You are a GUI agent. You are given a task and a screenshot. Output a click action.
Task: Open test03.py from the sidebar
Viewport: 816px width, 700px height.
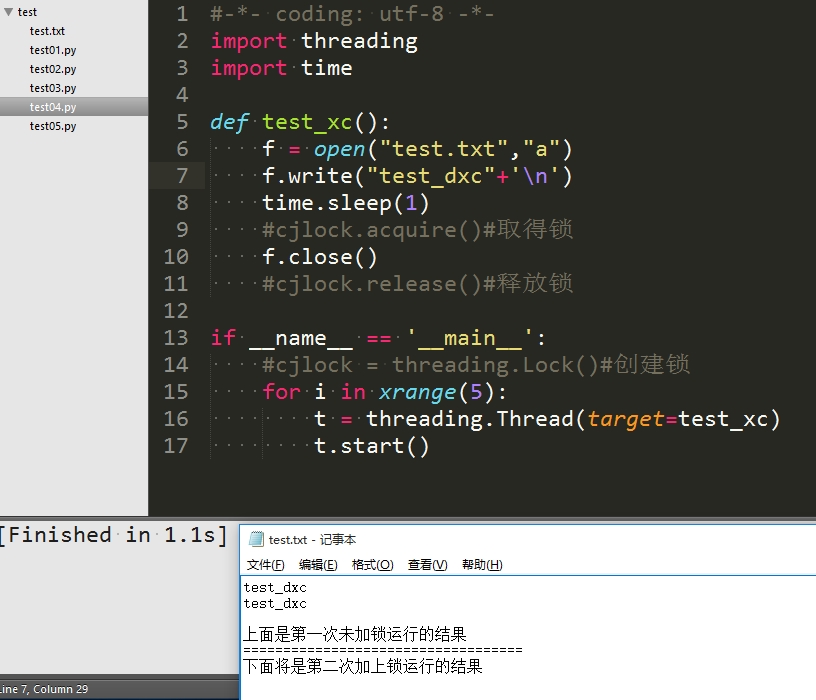point(53,88)
